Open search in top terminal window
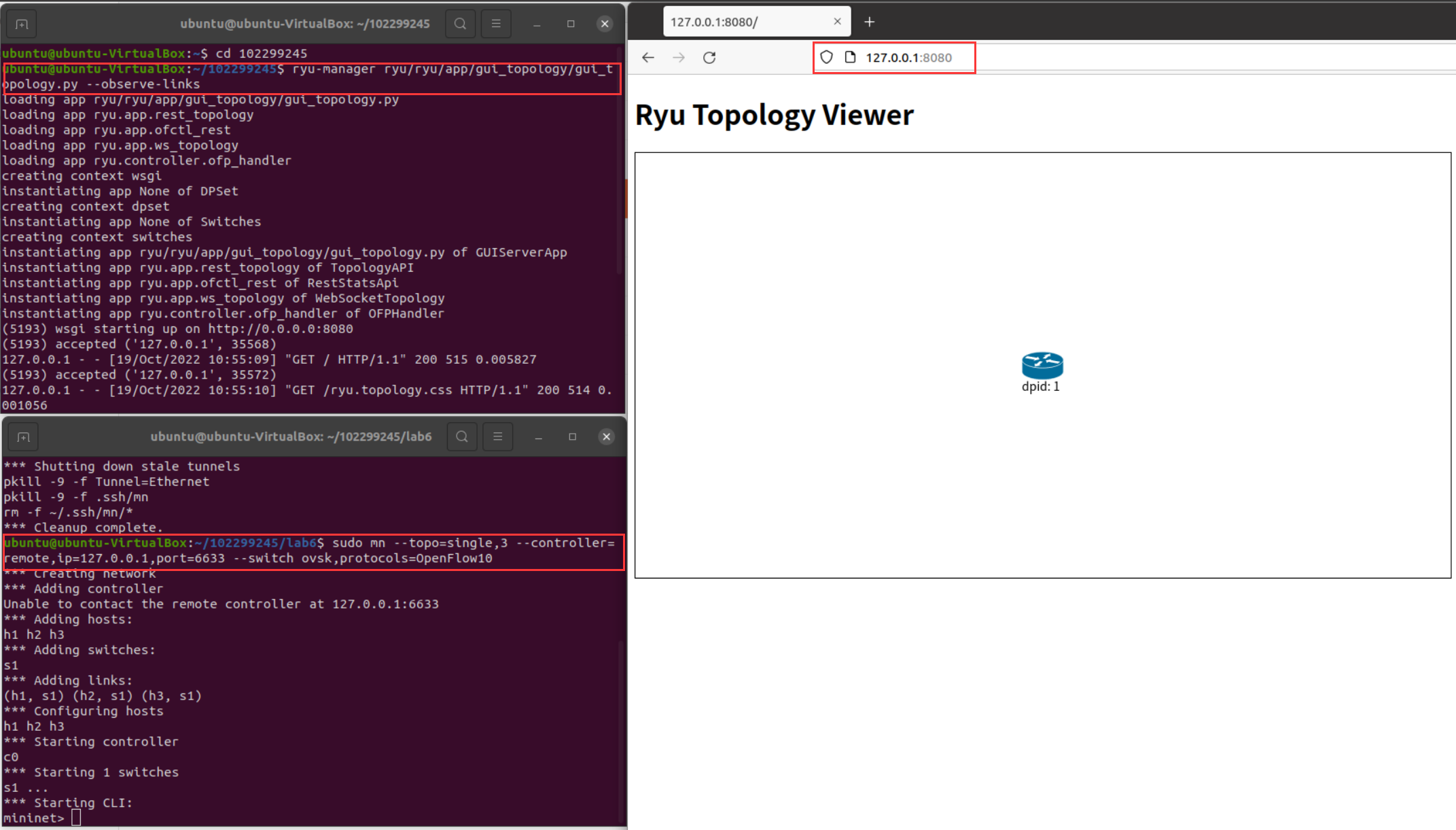Screen dimensions: 1456x830 (x=460, y=24)
